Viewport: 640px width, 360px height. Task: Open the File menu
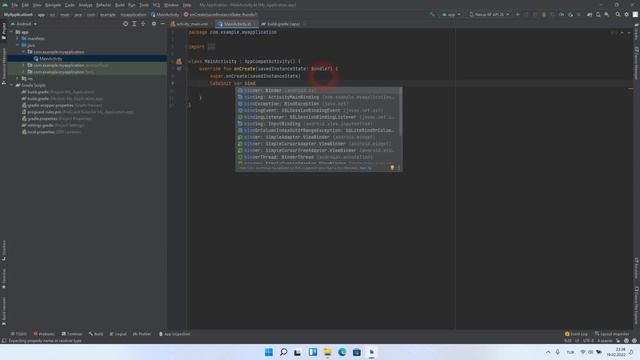coord(15,5)
